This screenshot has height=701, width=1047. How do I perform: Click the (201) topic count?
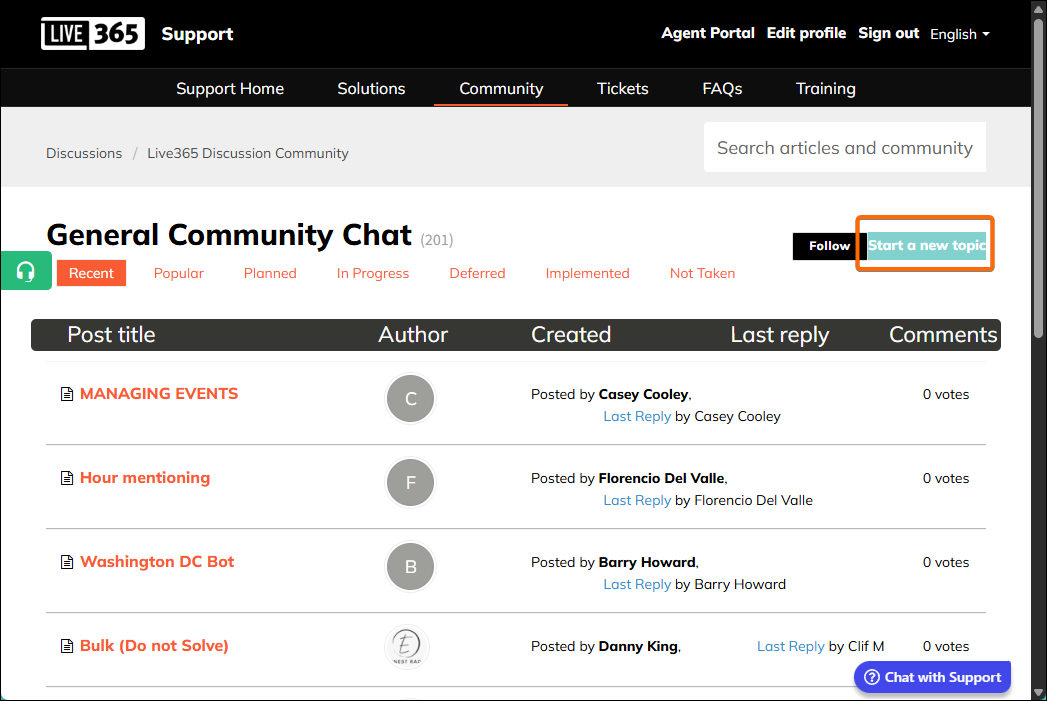coord(437,240)
